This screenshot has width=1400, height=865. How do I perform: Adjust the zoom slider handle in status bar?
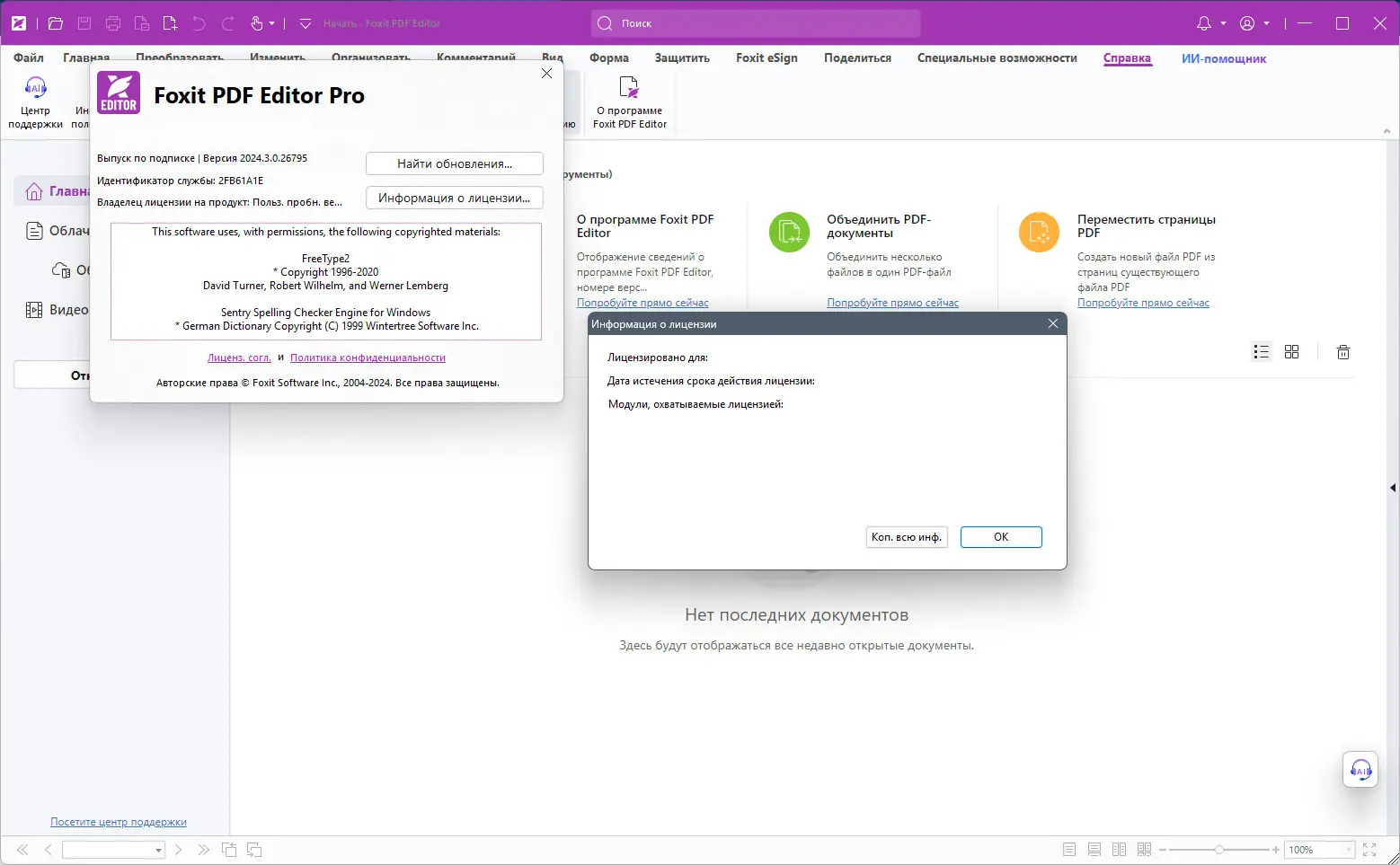coord(1219,850)
